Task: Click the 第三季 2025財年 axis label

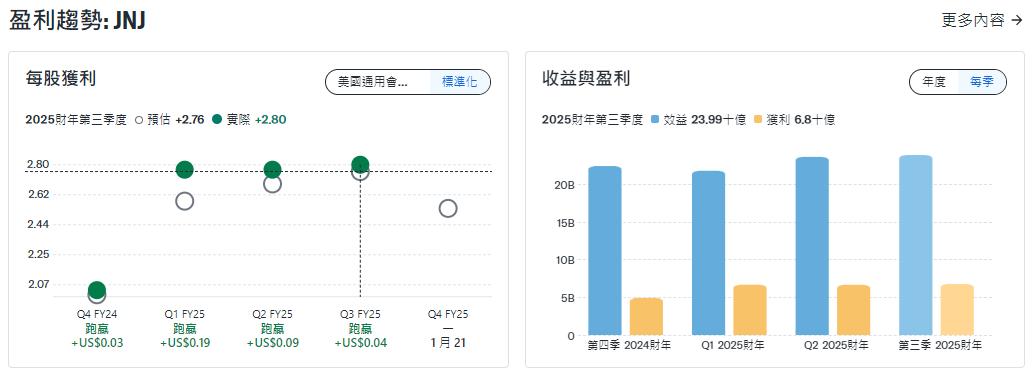Action: pyautogui.click(x=940, y=345)
